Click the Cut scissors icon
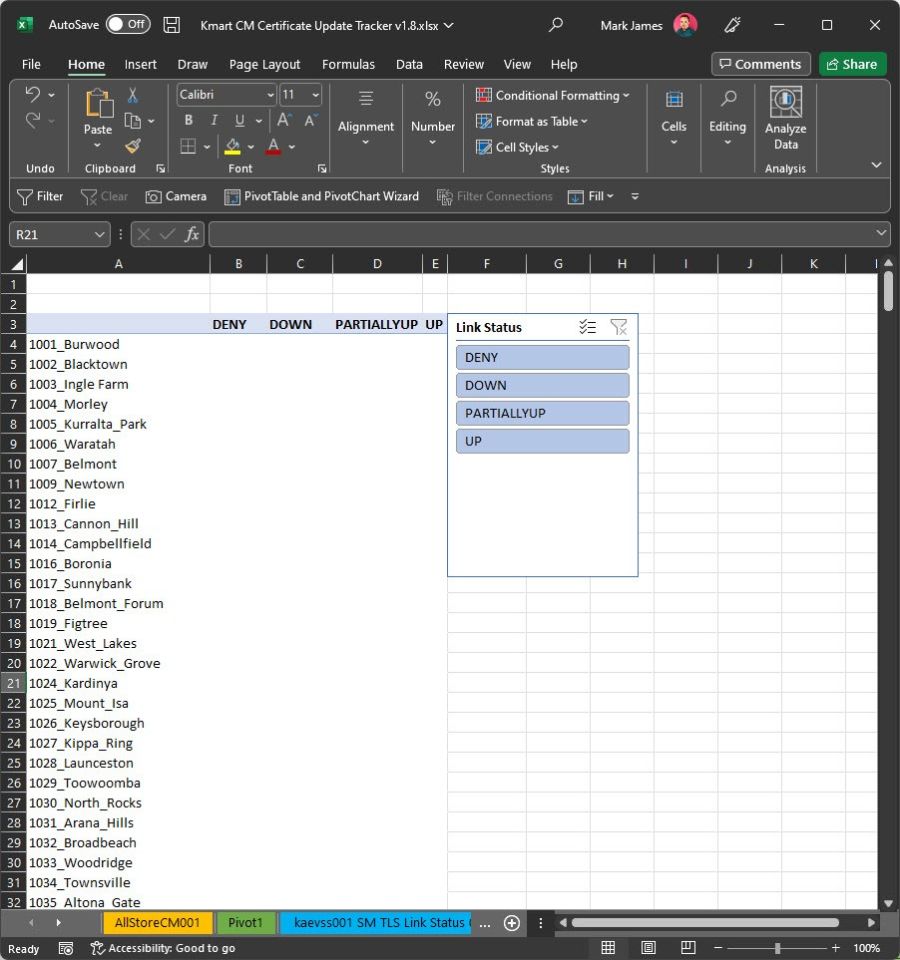Viewport: 900px width, 960px height. click(x=132, y=94)
